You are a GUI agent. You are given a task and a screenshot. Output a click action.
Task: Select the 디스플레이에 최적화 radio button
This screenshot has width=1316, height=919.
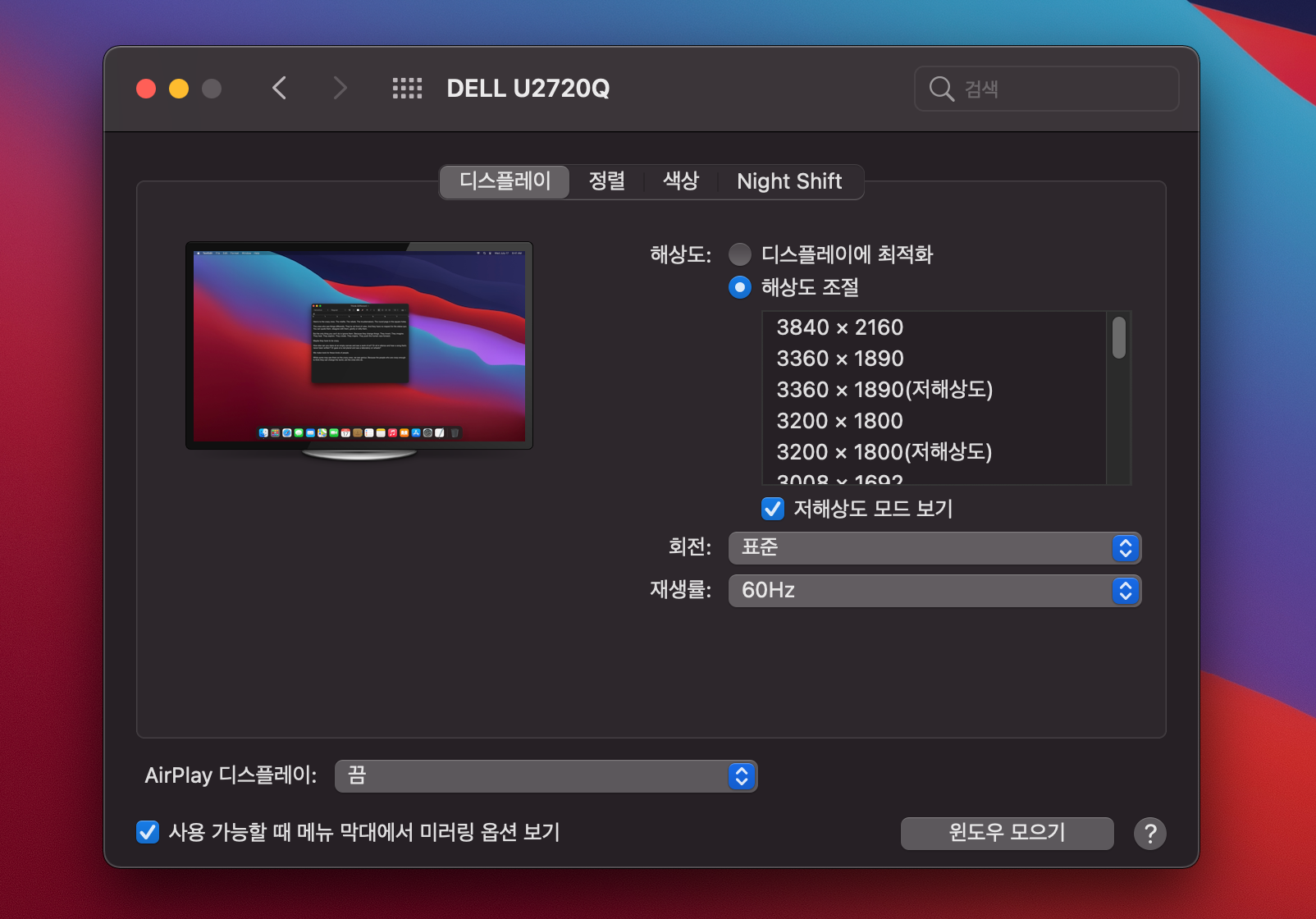point(740,254)
